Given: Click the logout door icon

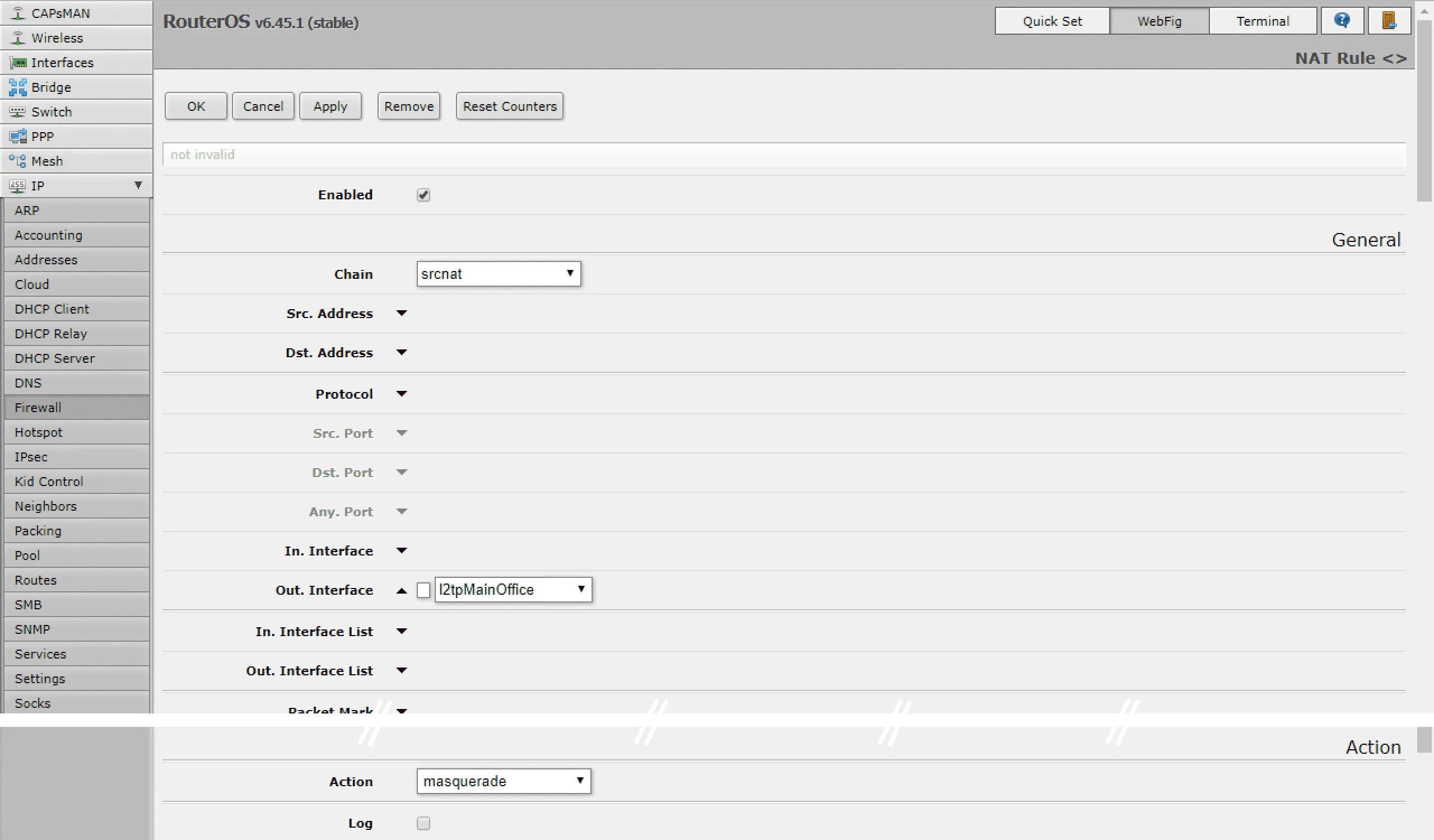Looking at the screenshot, I should click(1389, 21).
